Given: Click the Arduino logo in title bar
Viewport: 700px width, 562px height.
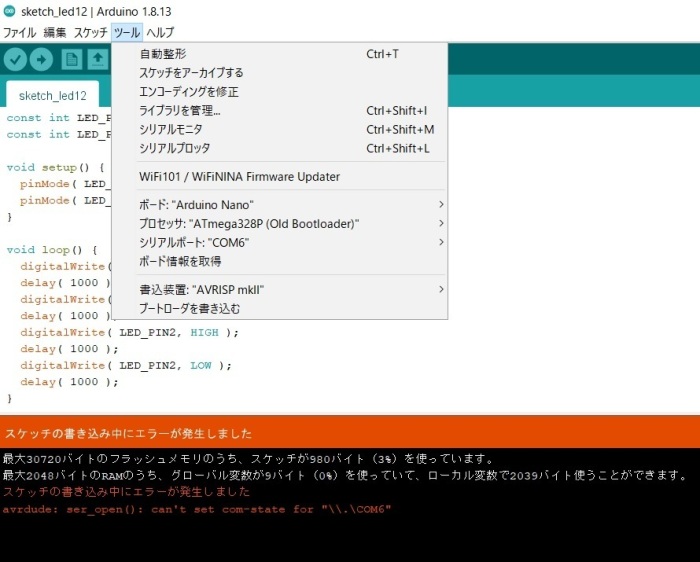Looking at the screenshot, I should (x=9, y=11).
